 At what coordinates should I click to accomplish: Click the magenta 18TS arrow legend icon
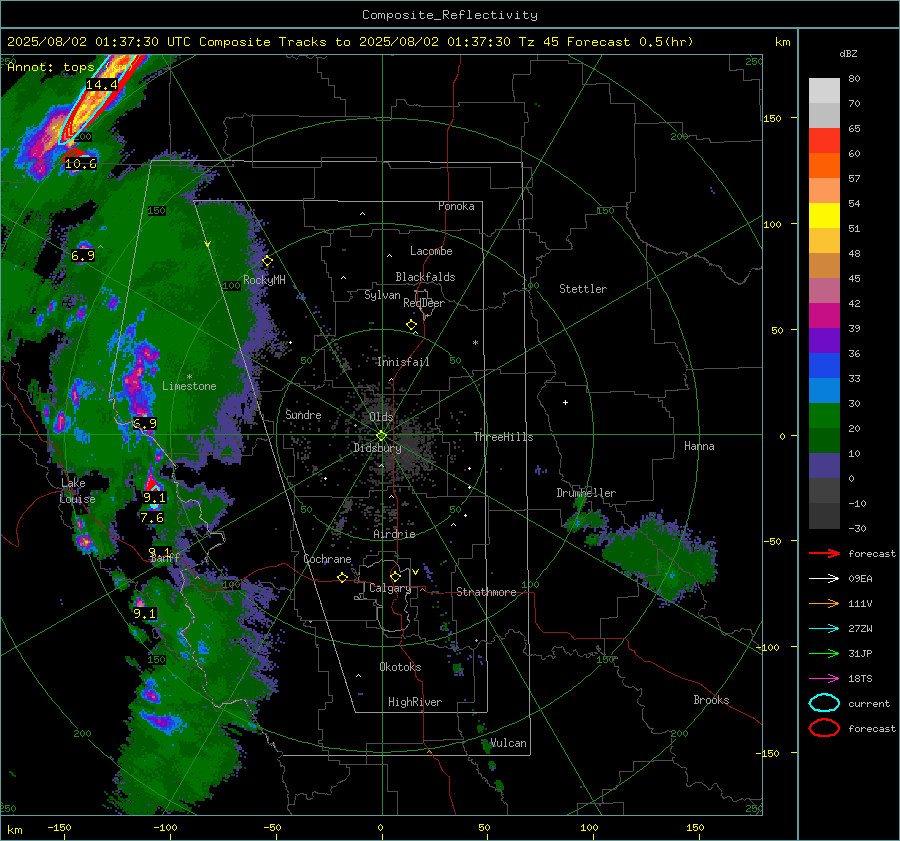tap(824, 679)
